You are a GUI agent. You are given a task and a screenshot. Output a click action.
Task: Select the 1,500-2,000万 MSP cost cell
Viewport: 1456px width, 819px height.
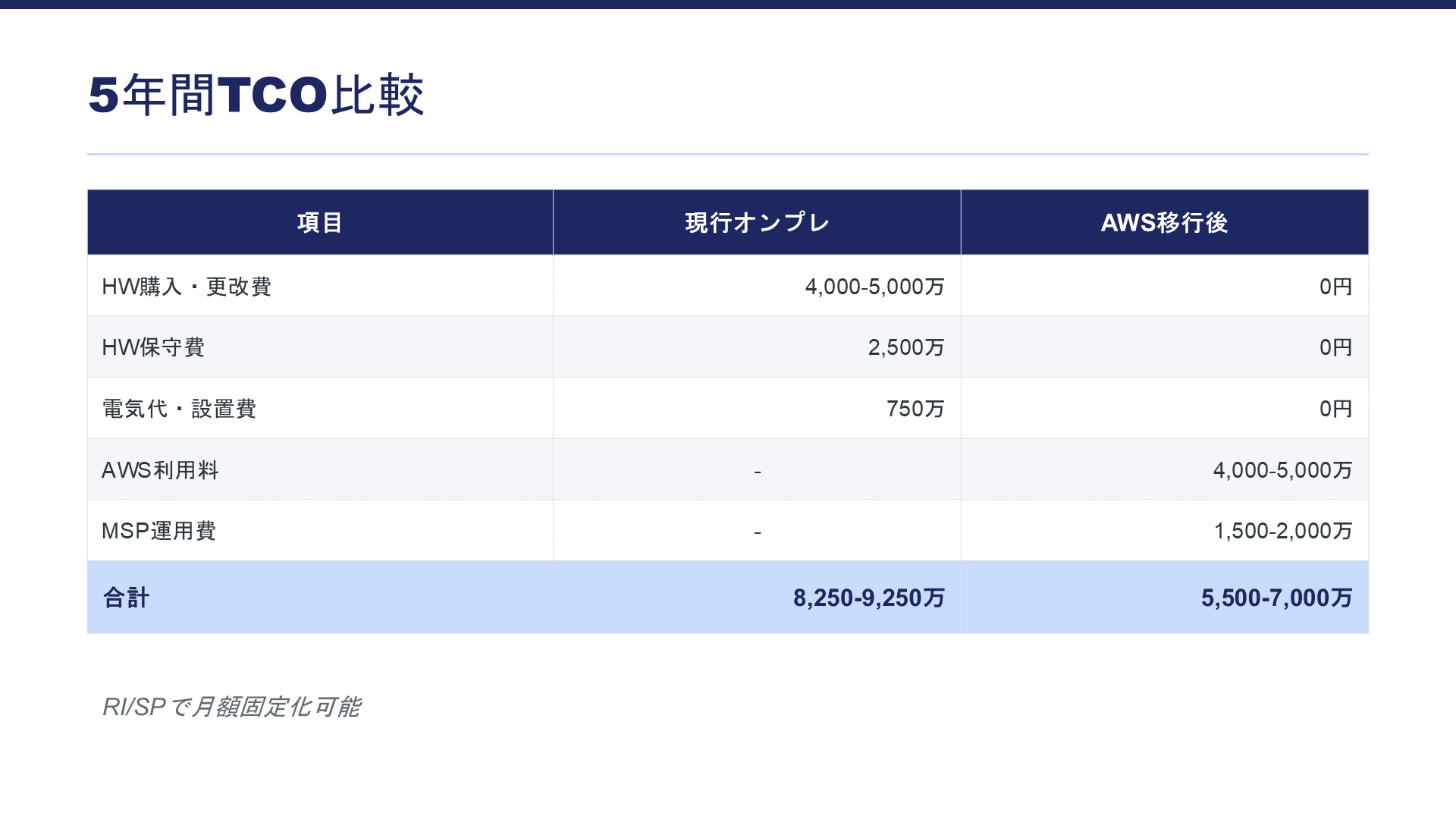1282,531
